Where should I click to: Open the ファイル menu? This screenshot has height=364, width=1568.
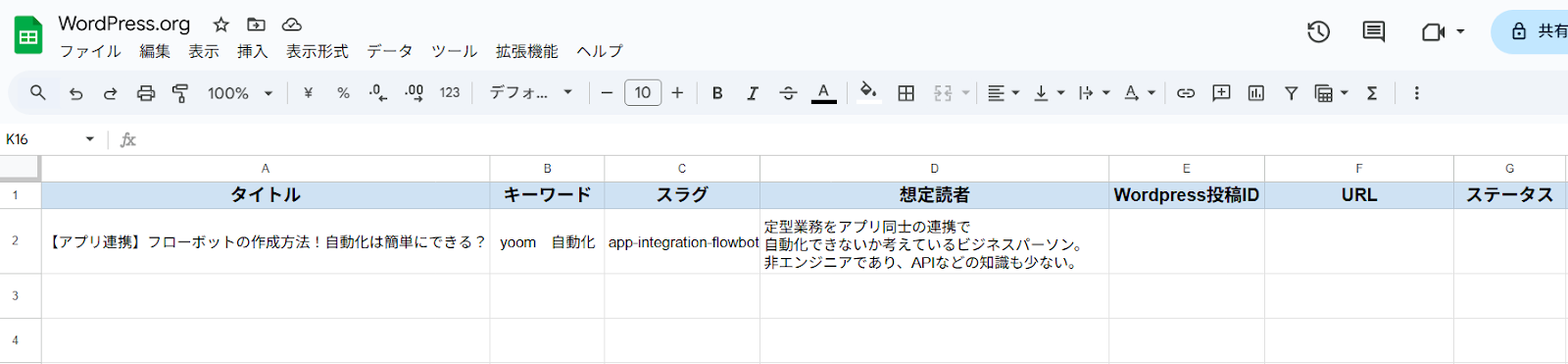[x=90, y=51]
